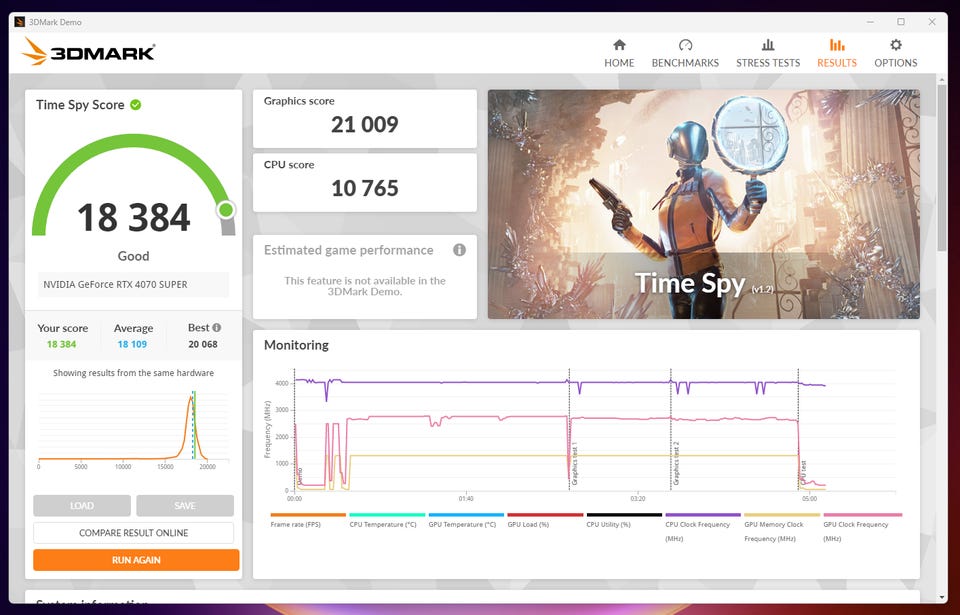Go to Benchmarks tab
Viewport: 960px width, 615px height.
coord(685,53)
